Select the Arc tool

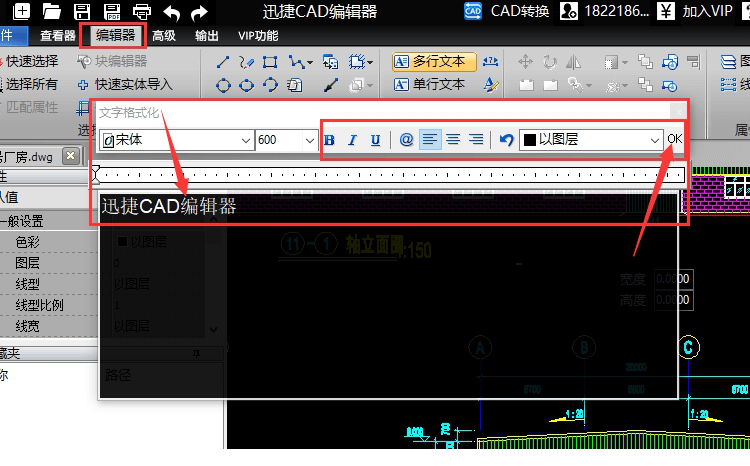tap(270, 85)
